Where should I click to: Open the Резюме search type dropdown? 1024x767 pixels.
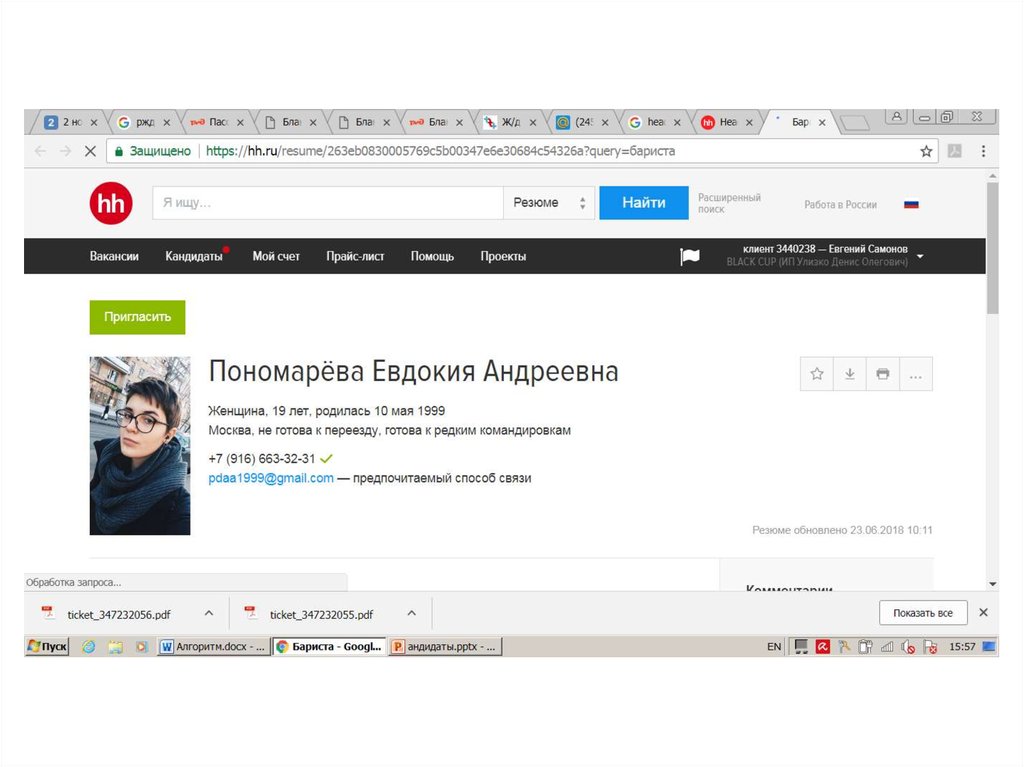click(548, 203)
